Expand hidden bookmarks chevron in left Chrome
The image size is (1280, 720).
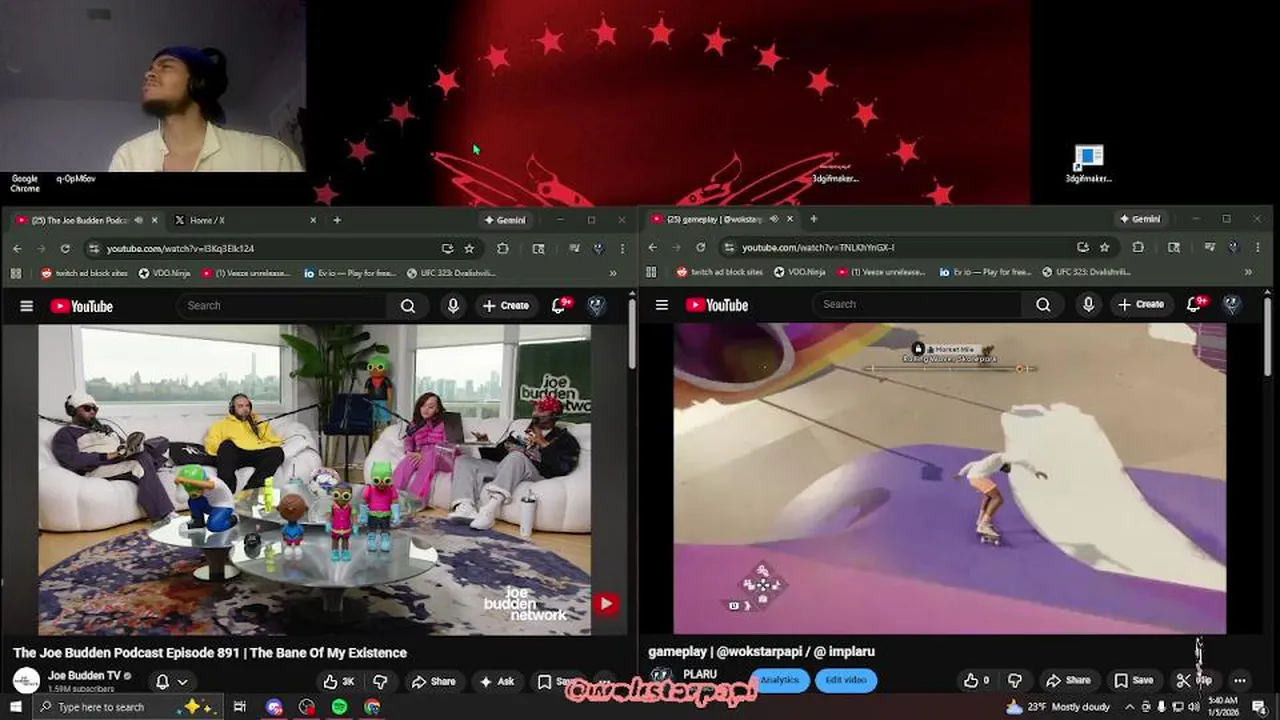pyautogui.click(x=613, y=273)
